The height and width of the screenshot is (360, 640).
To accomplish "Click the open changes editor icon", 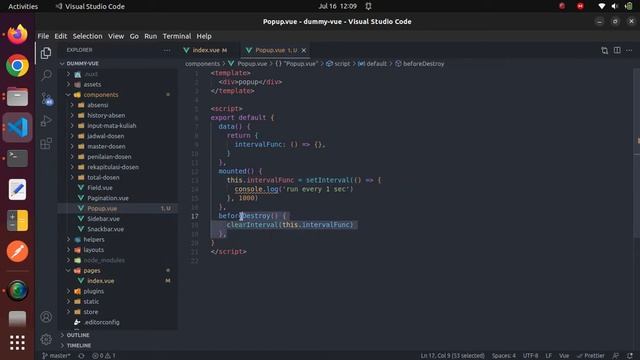I will pyautogui.click(x=604, y=50).
